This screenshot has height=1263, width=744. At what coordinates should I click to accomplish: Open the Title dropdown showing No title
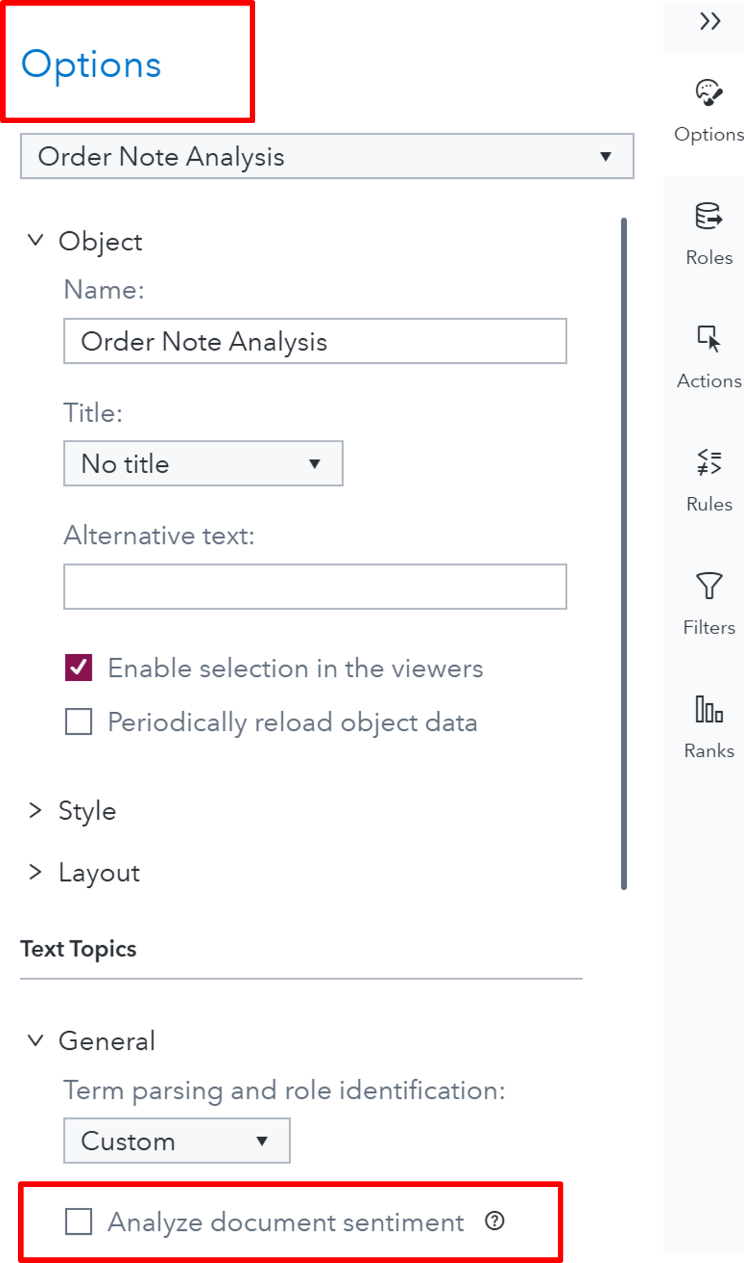pos(203,463)
